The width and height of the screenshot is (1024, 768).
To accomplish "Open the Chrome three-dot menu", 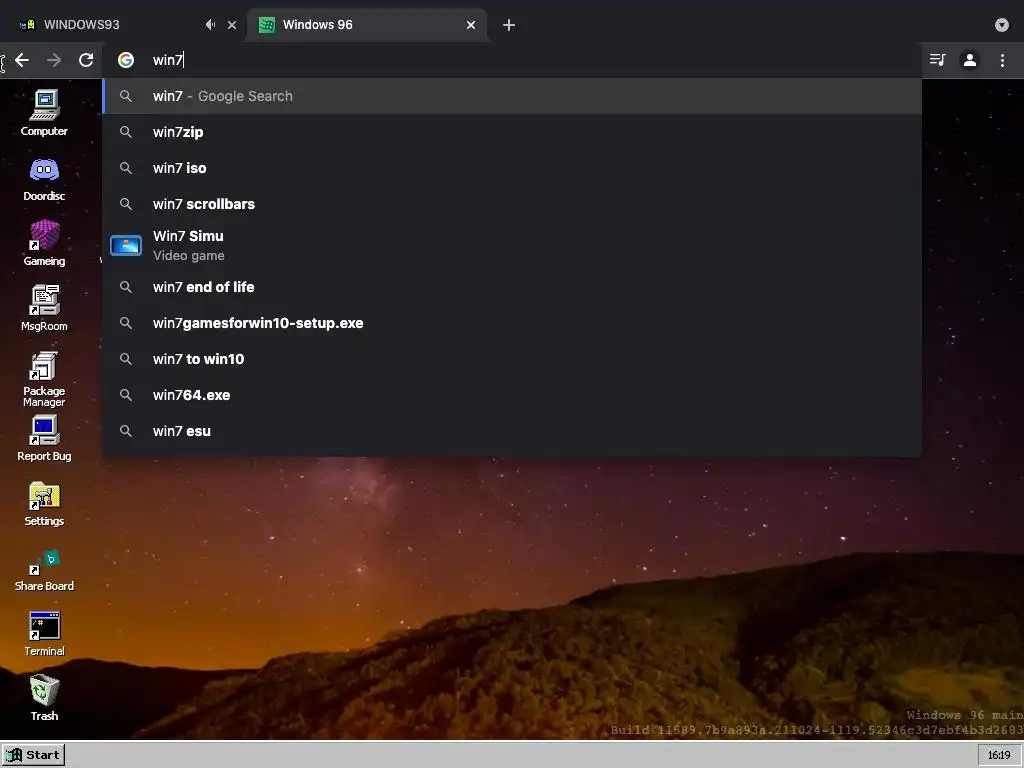I will point(1002,60).
